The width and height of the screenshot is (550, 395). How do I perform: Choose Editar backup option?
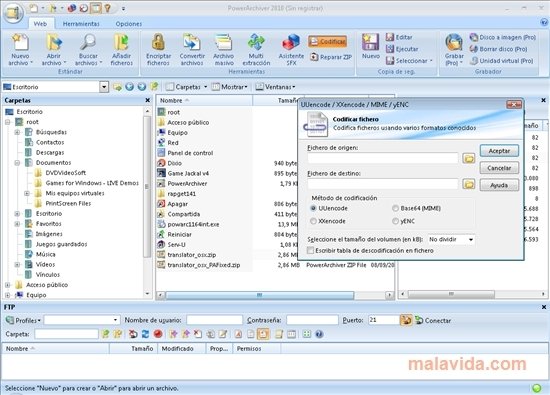click(399, 37)
